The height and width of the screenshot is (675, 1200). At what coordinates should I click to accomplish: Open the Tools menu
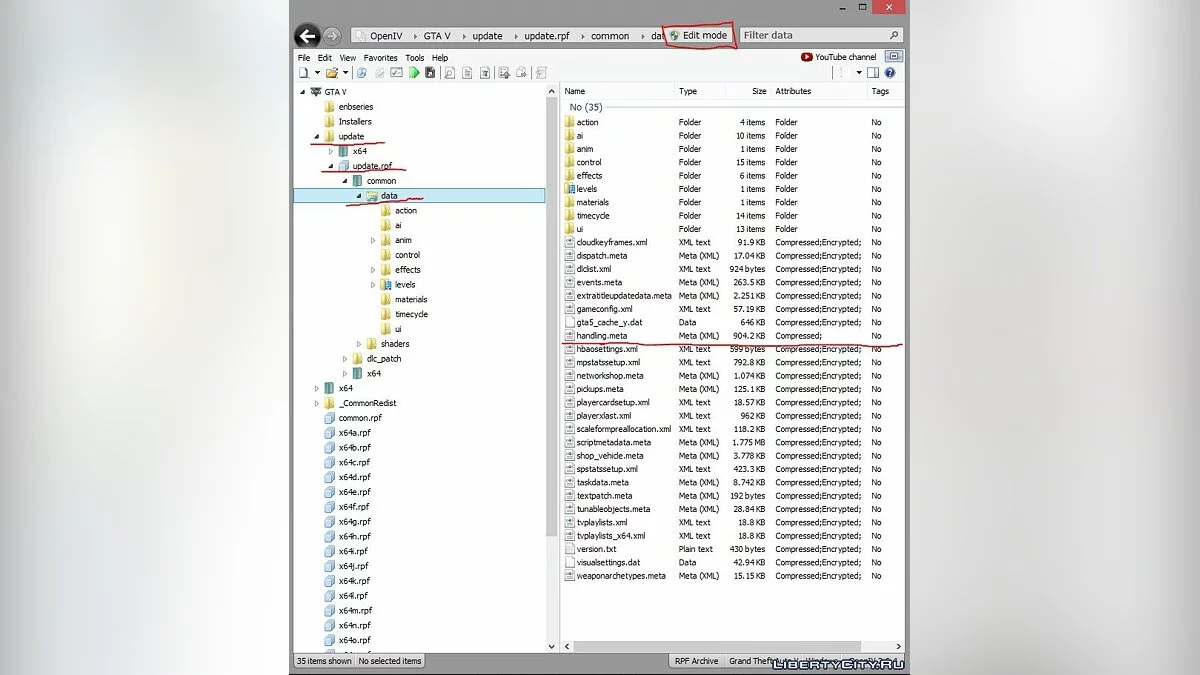(414, 58)
